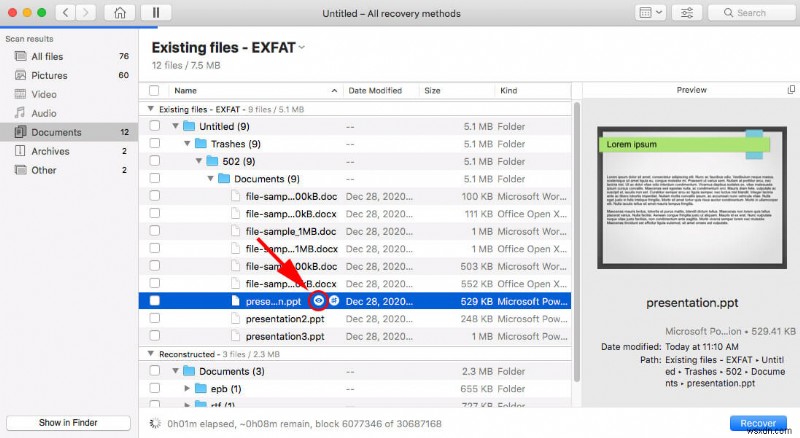Click the file icon of presentation3.ppt
Screen dimensions: 800x438
[x=235, y=335]
